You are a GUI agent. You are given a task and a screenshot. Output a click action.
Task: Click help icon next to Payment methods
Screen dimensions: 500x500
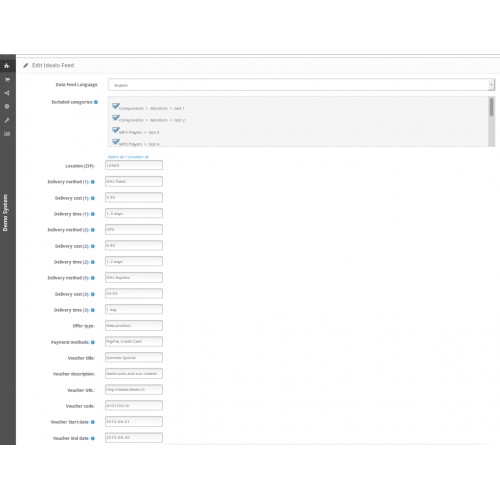coord(93,342)
